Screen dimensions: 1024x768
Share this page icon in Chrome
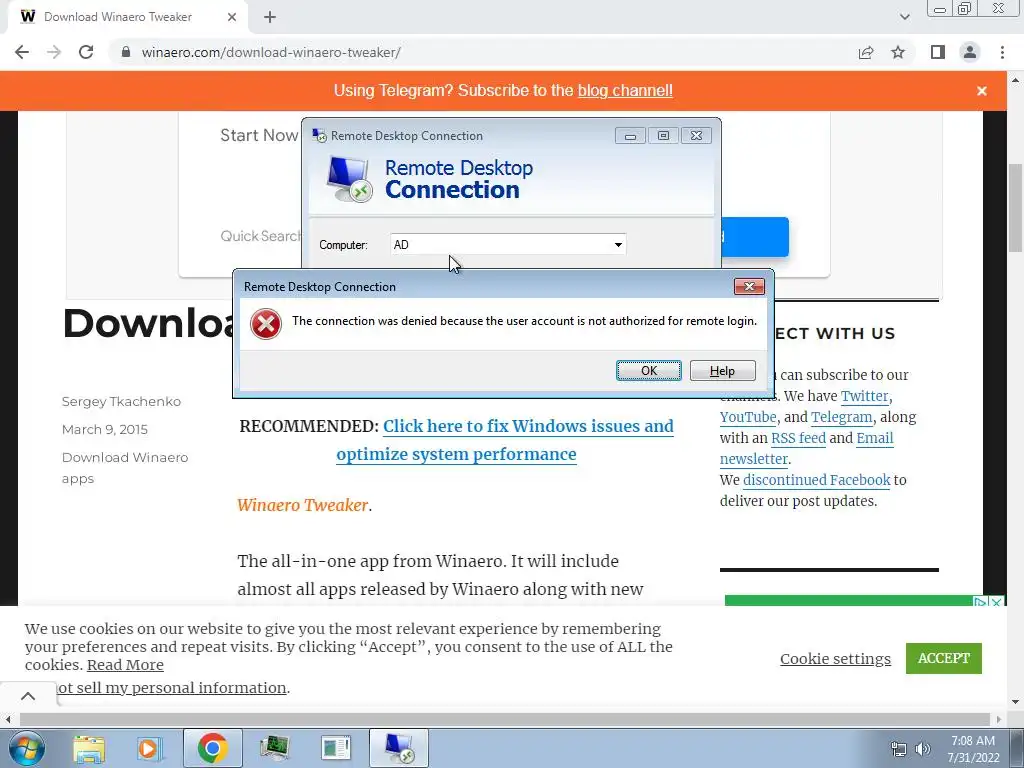[x=866, y=52]
